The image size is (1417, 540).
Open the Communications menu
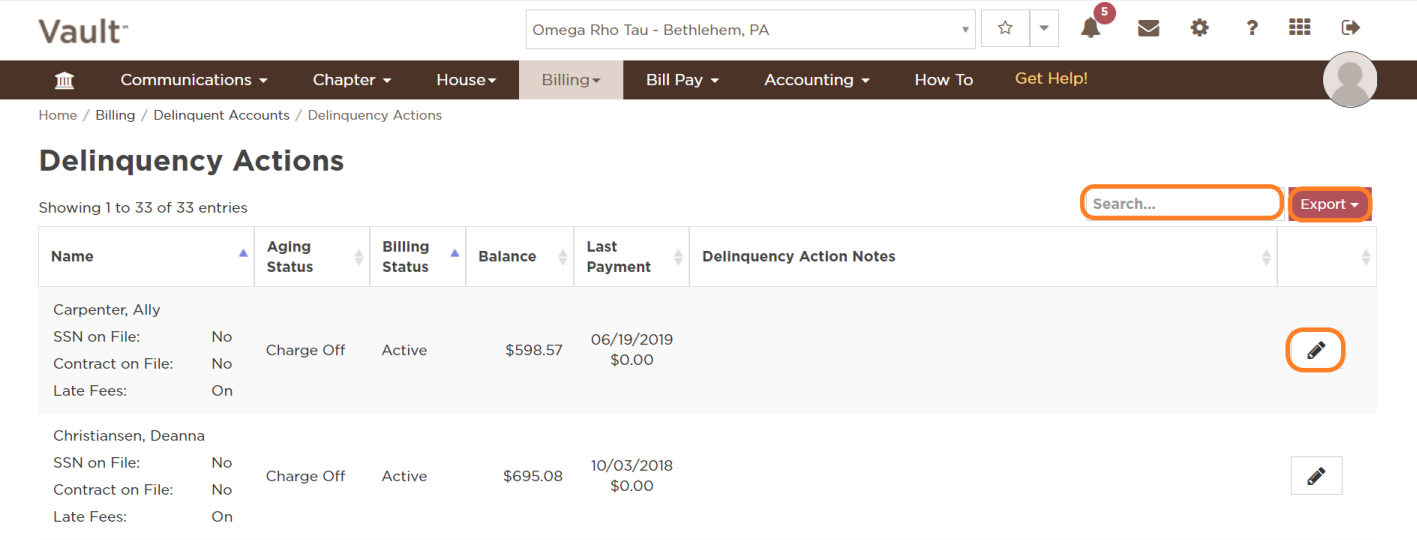pyautogui.click(x=194, y=80)
